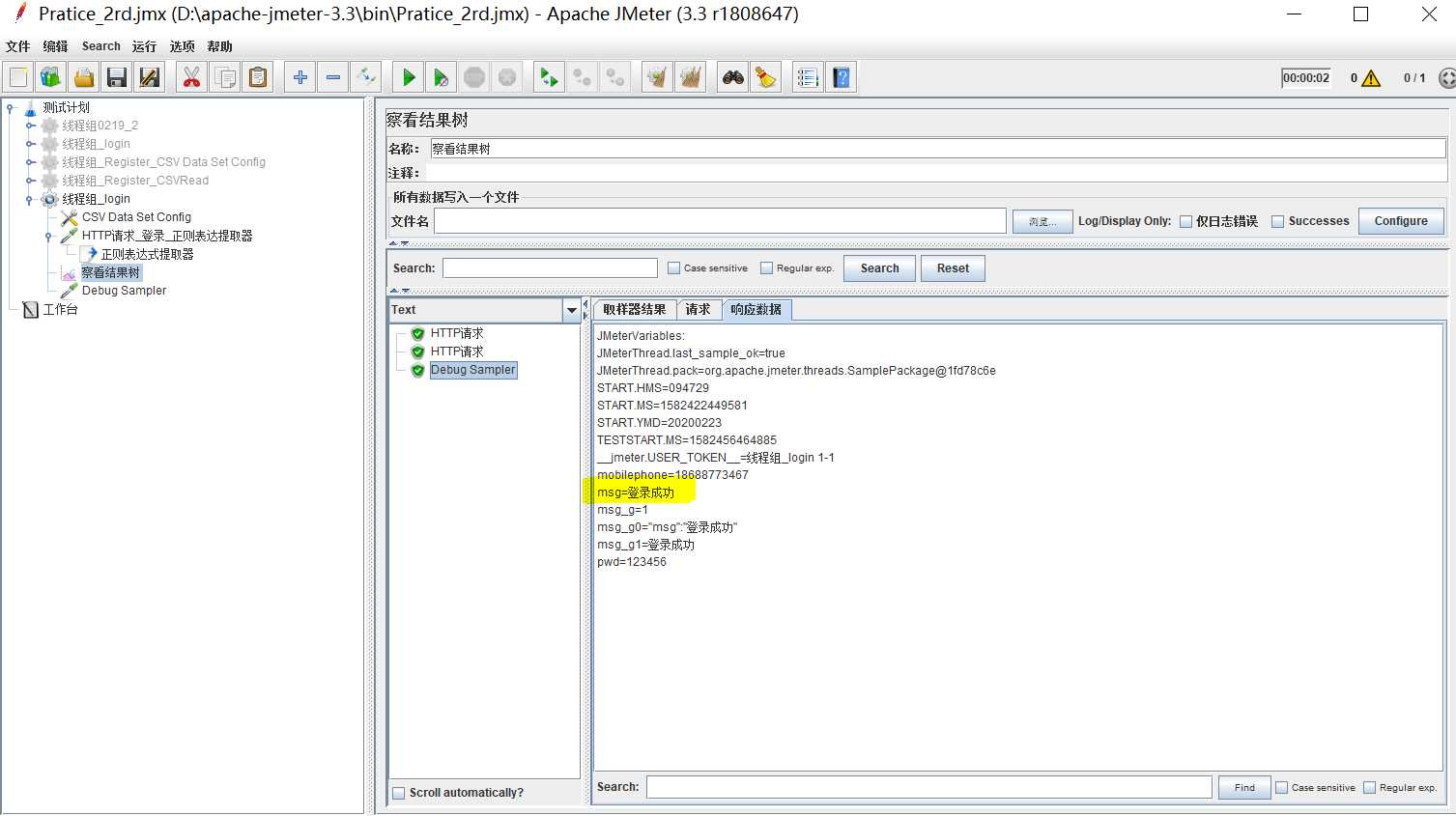Enable bottom Regular exp. checkbox
Screen dimensions: 1456x816
[x=1369, y=788]
